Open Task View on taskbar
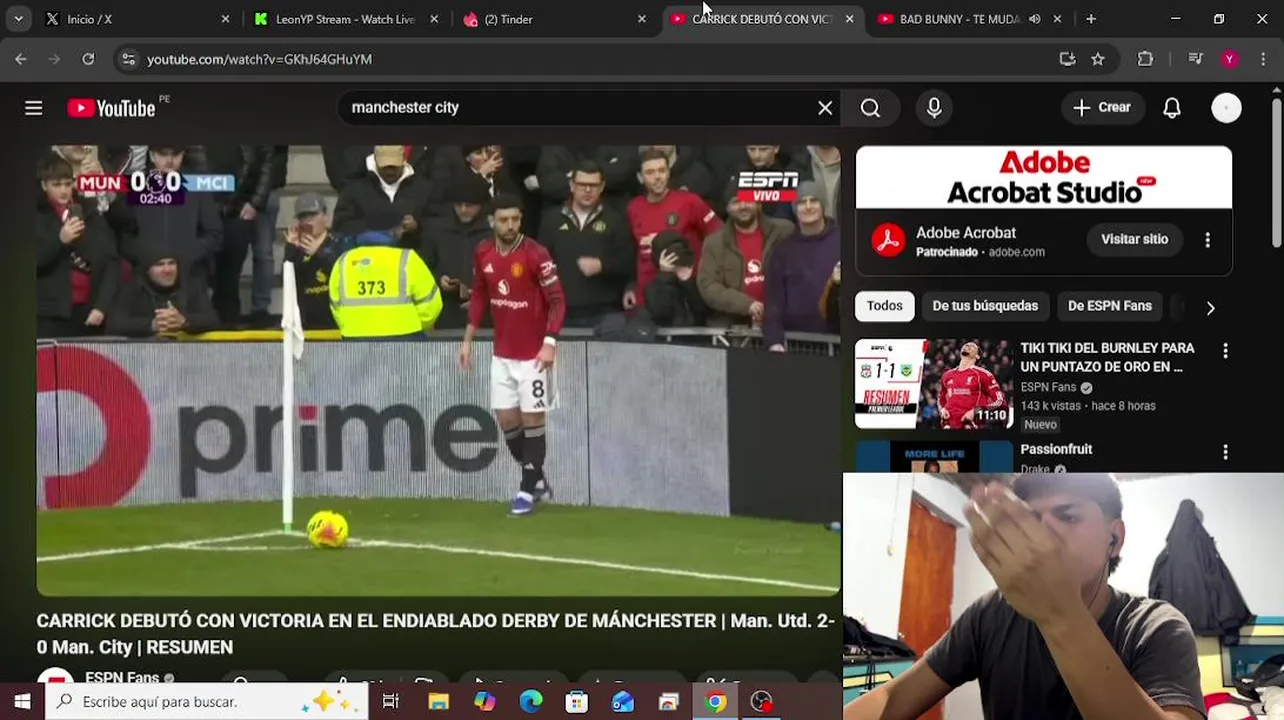Image resolution: width=1284 pixels, height=720 pixels. coord(391,702)
